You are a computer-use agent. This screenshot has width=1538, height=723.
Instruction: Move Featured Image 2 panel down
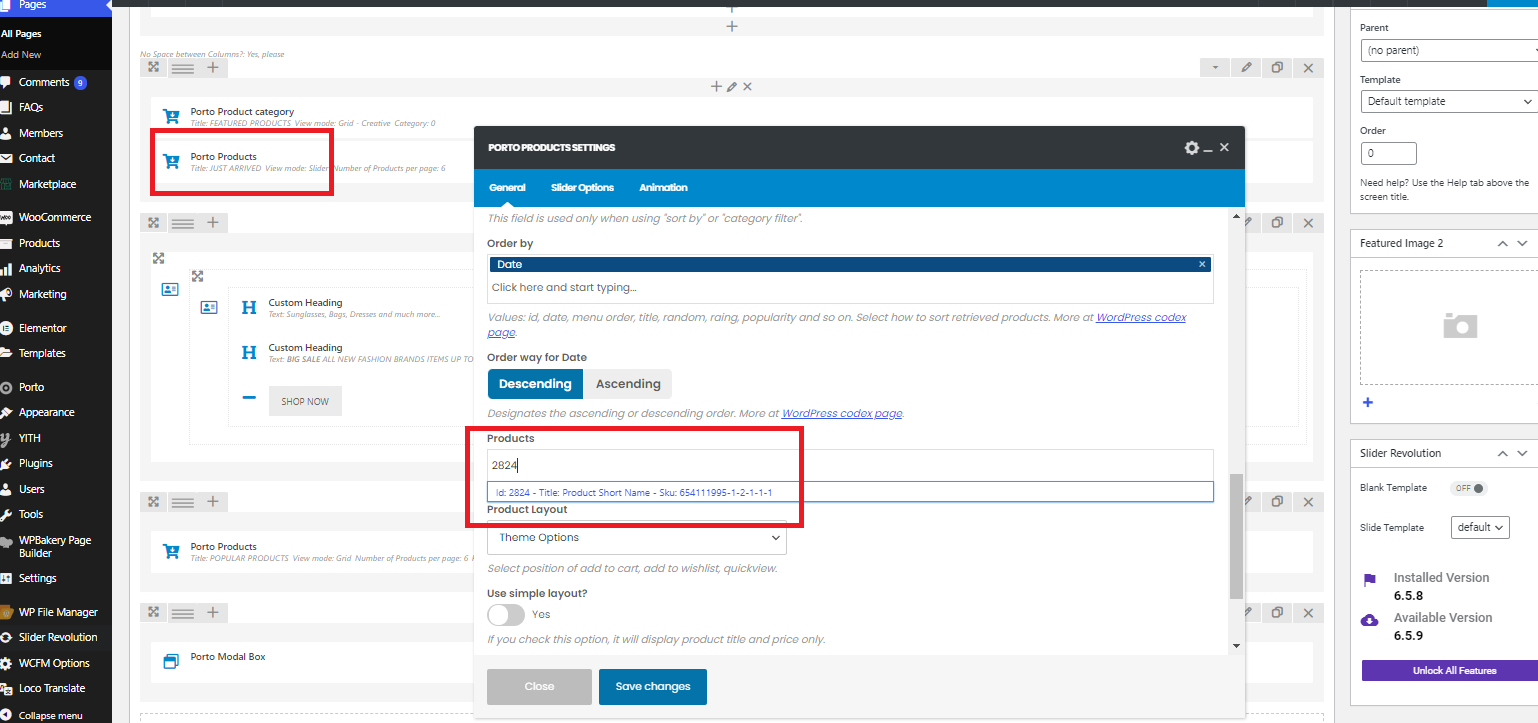tap(1522, 243)
